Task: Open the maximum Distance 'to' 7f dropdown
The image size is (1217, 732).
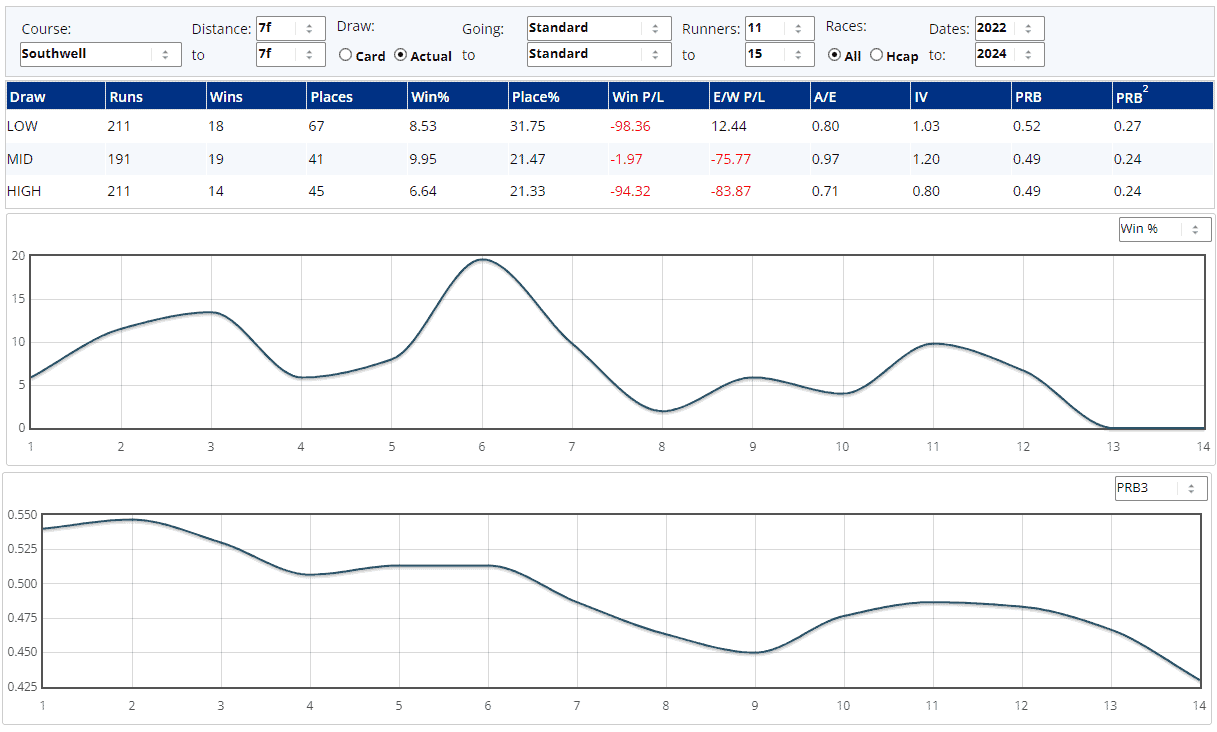Action: point(290,54)
